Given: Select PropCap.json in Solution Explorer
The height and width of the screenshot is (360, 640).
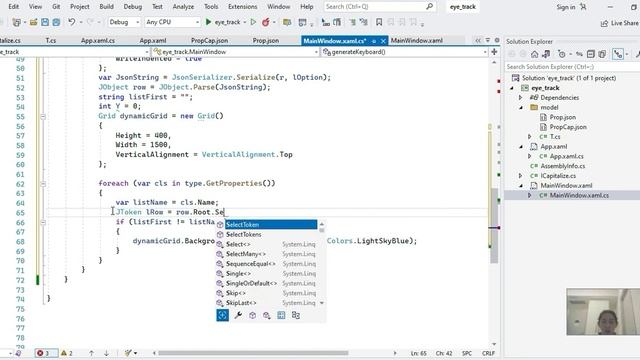Looking at the screenshot, I should 568,127.
